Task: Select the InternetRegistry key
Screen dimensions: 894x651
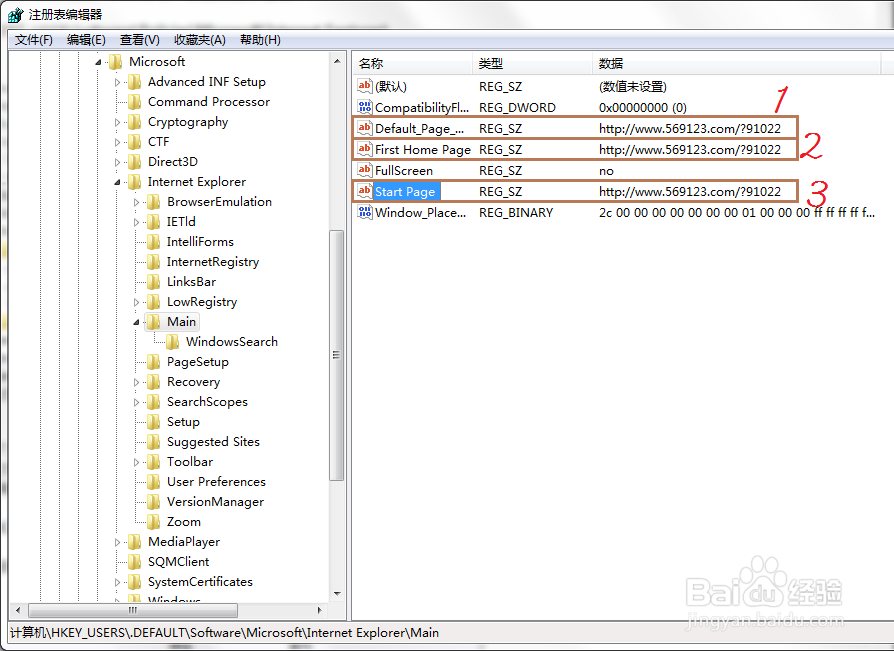Action: 213,262
